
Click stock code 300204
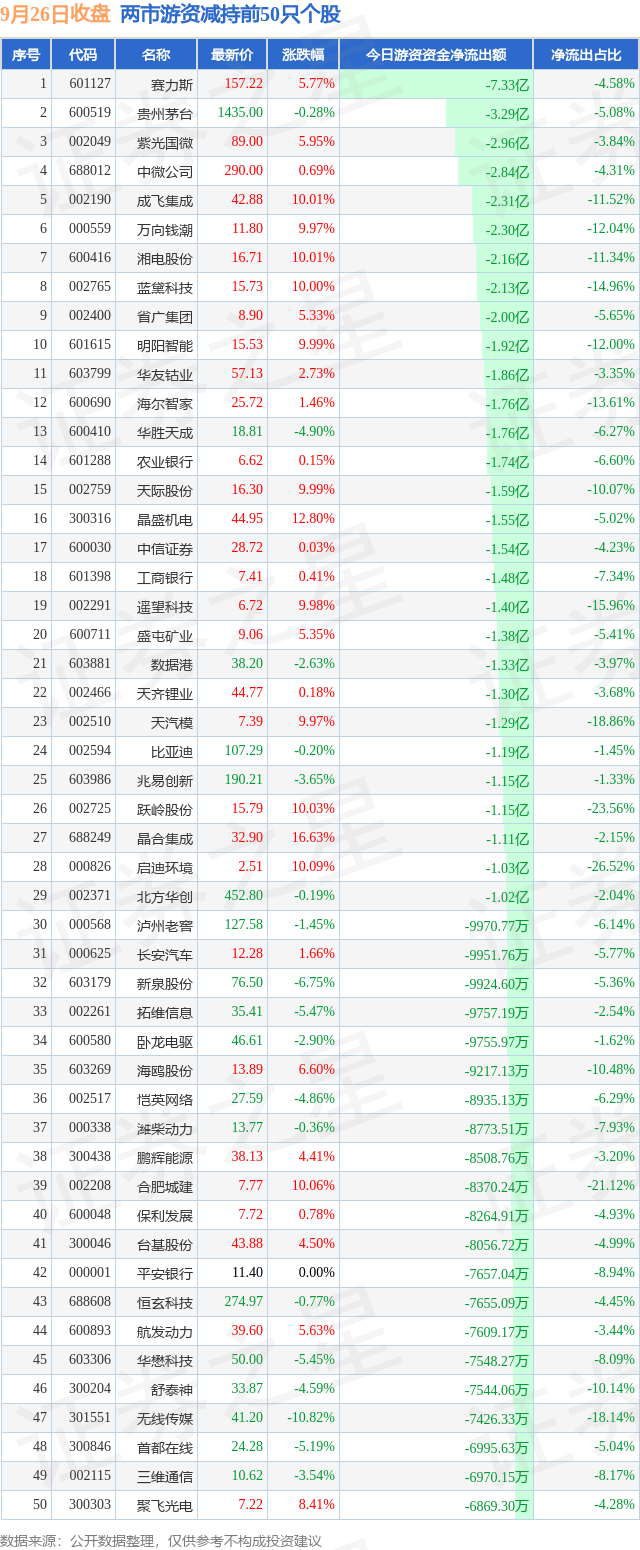(89, 1389)
